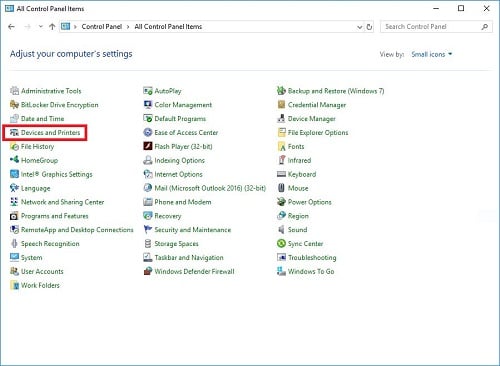
Task: Open Security and Maintenance link
Action: 193,230
